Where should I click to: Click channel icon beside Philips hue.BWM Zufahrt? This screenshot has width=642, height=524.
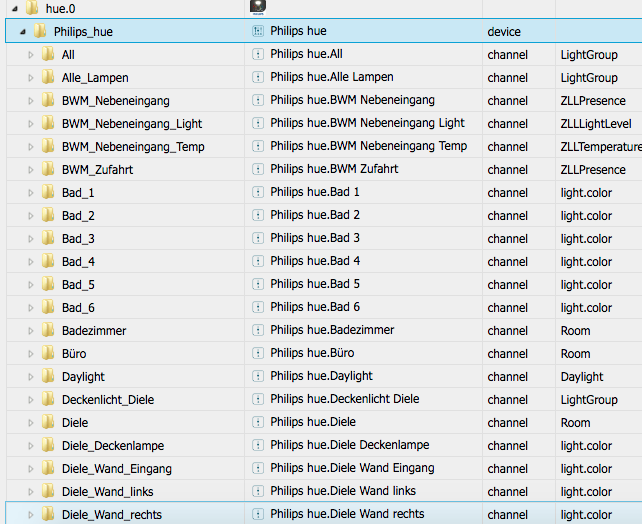[258, 169]
